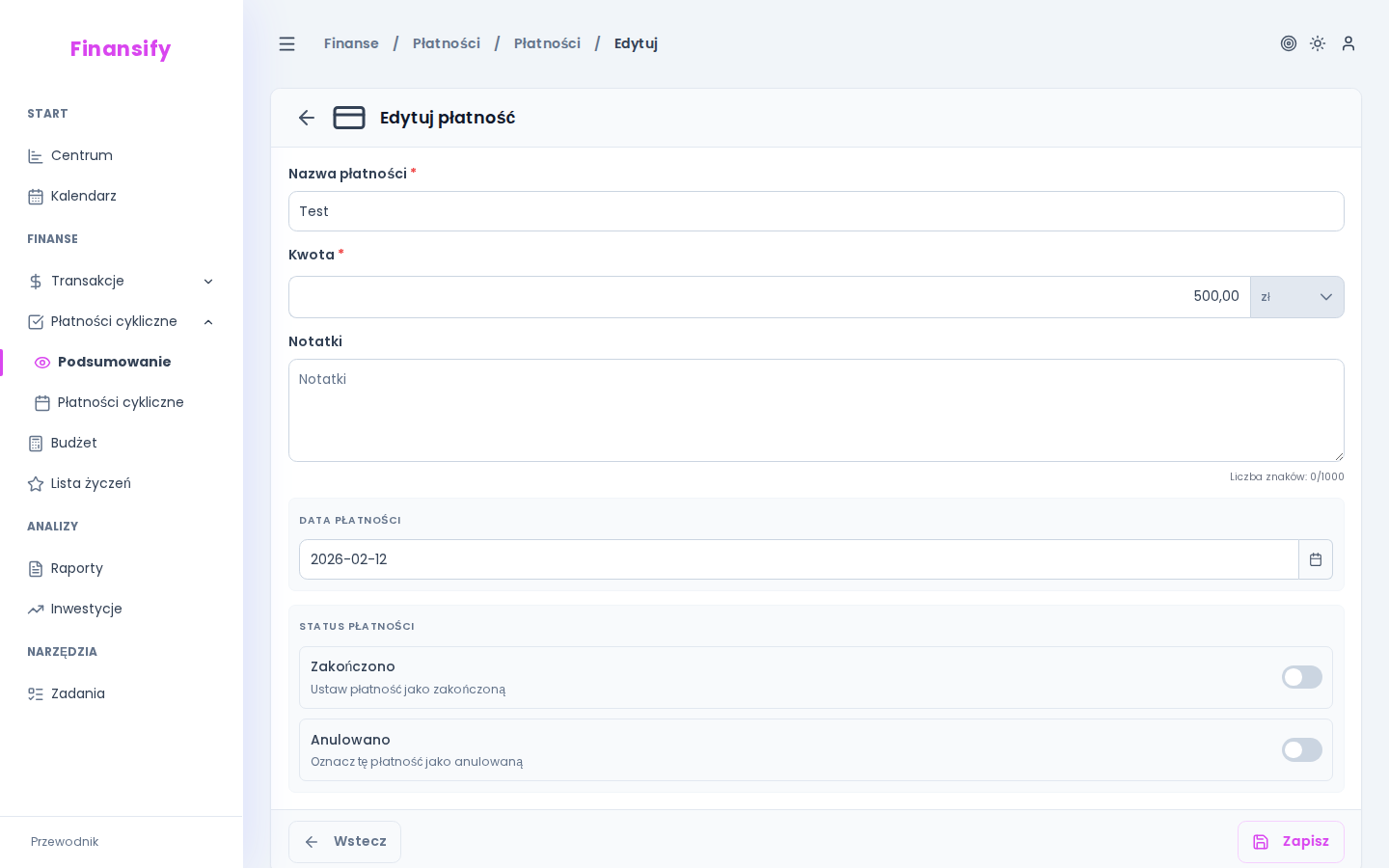The width and height of the screenshot is (1389, 868).
Task: Enable the Anulowano toggle
Action: 1301,749
